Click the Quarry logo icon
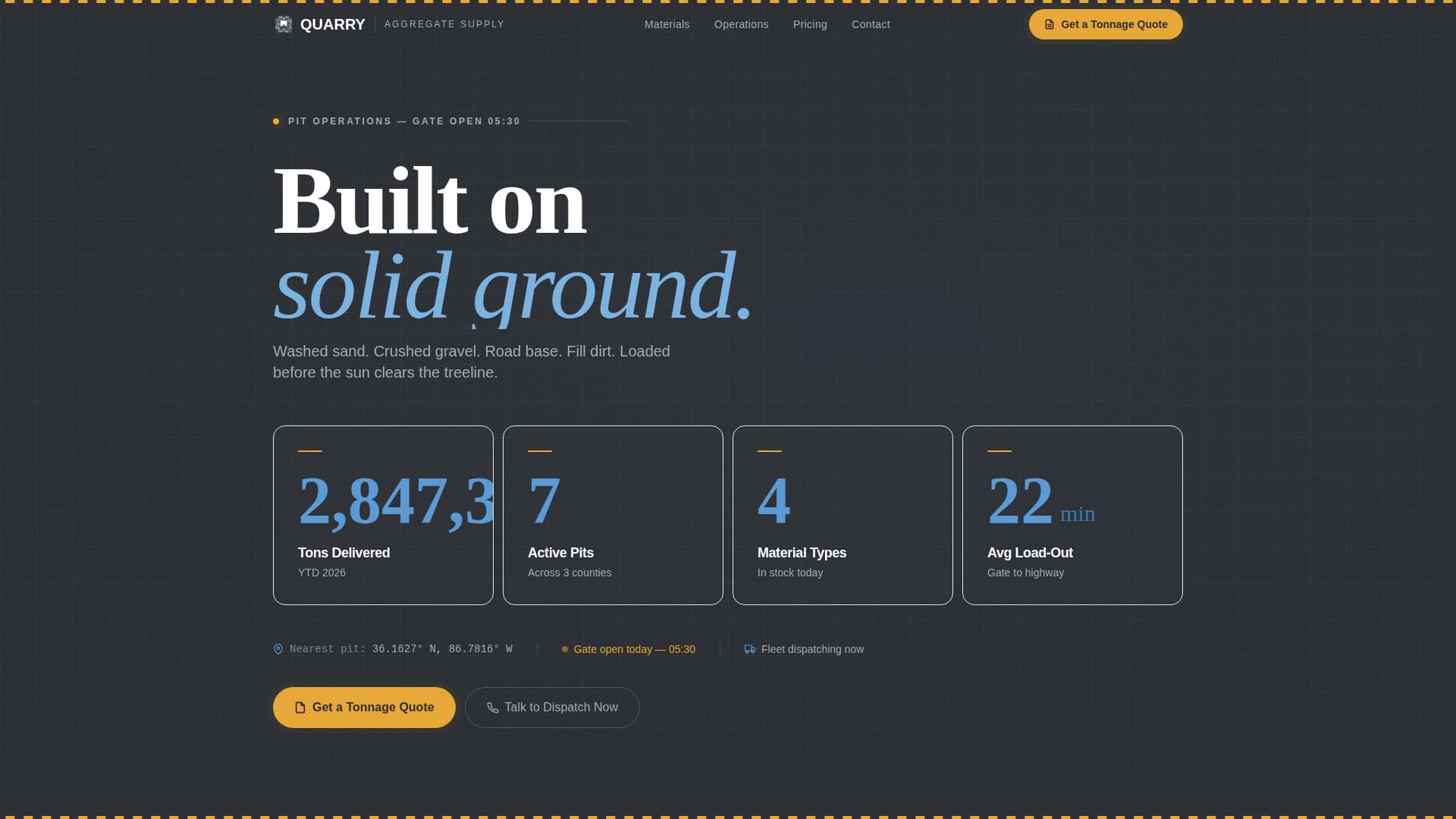Image resolution: width=1456 pixels, height=819 pixels. click(x=284, y=24)
